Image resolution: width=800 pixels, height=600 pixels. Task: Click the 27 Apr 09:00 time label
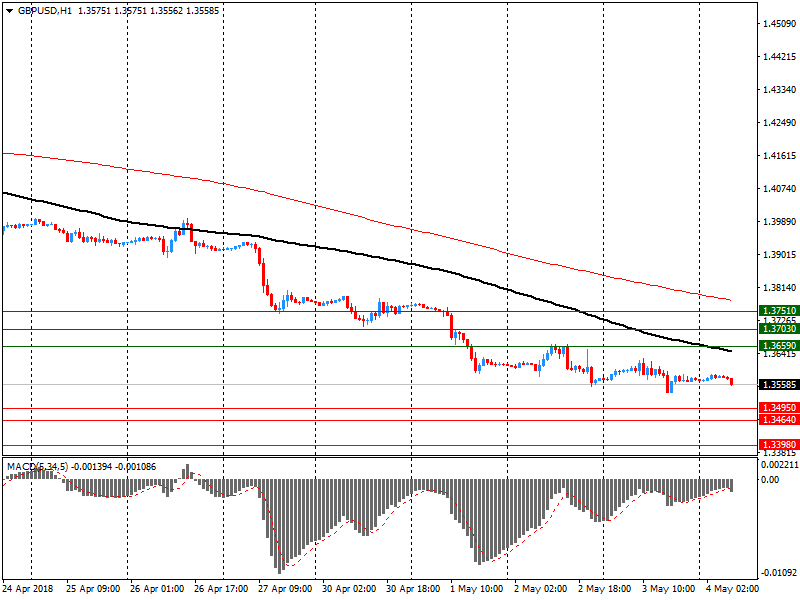point(285,589)
